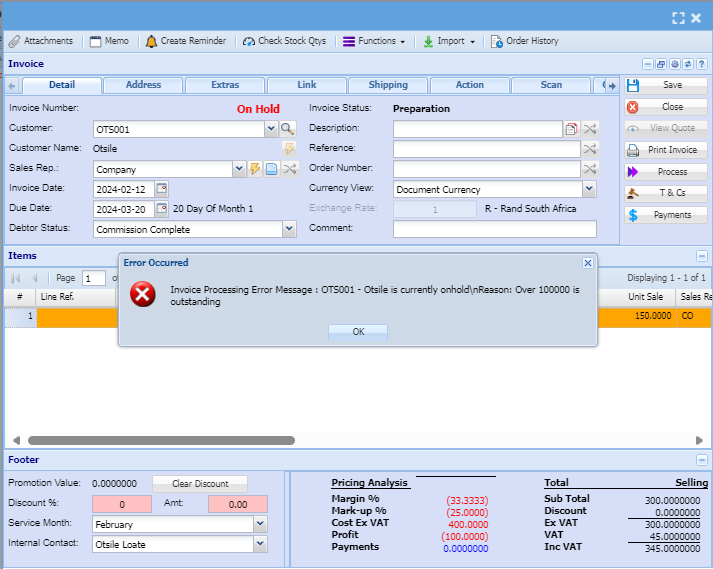Click the Description notes icon
Screen dimensions: 713x569
(571, 129)
